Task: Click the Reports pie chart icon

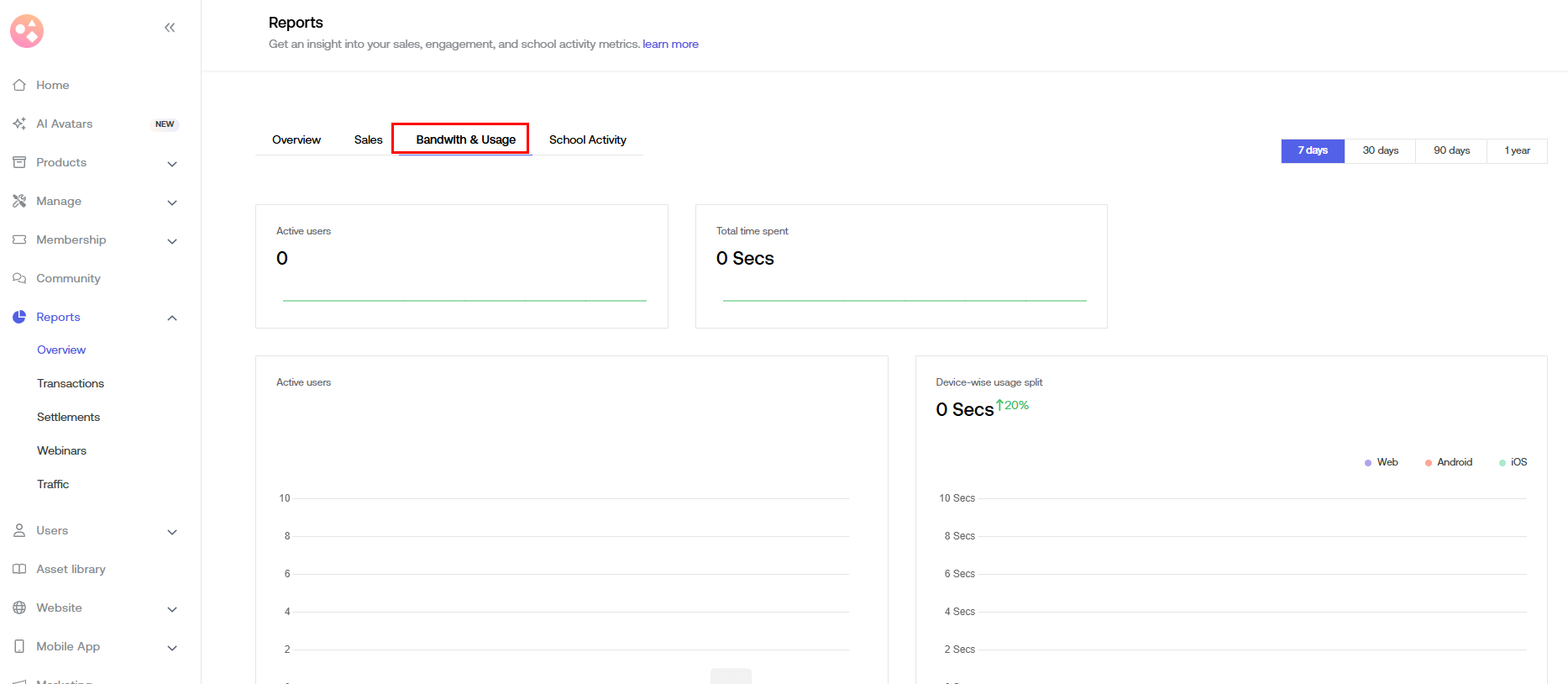Action: pyautogui.click(x=19, y=317)
